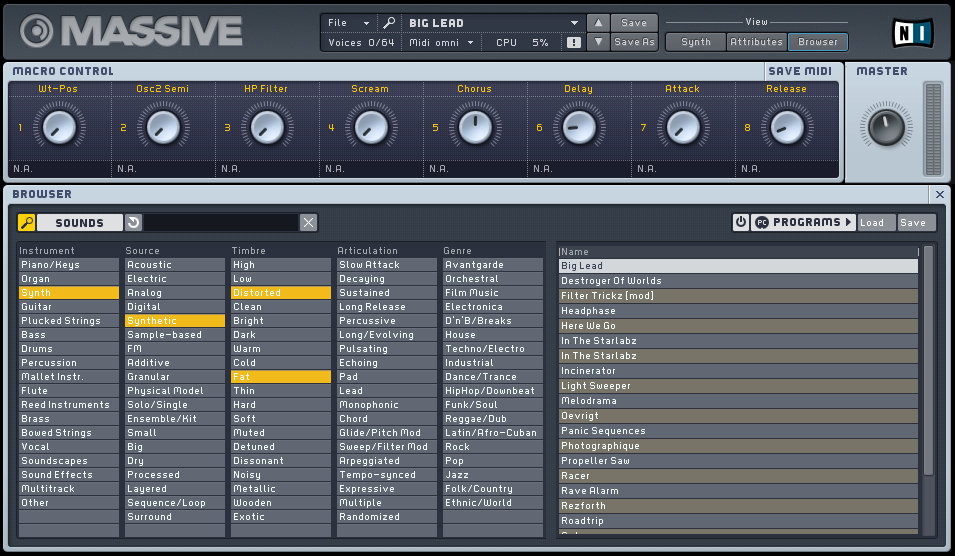Click the PC program change icon
The image size is (955, 556).
click(x=761, y=223)
